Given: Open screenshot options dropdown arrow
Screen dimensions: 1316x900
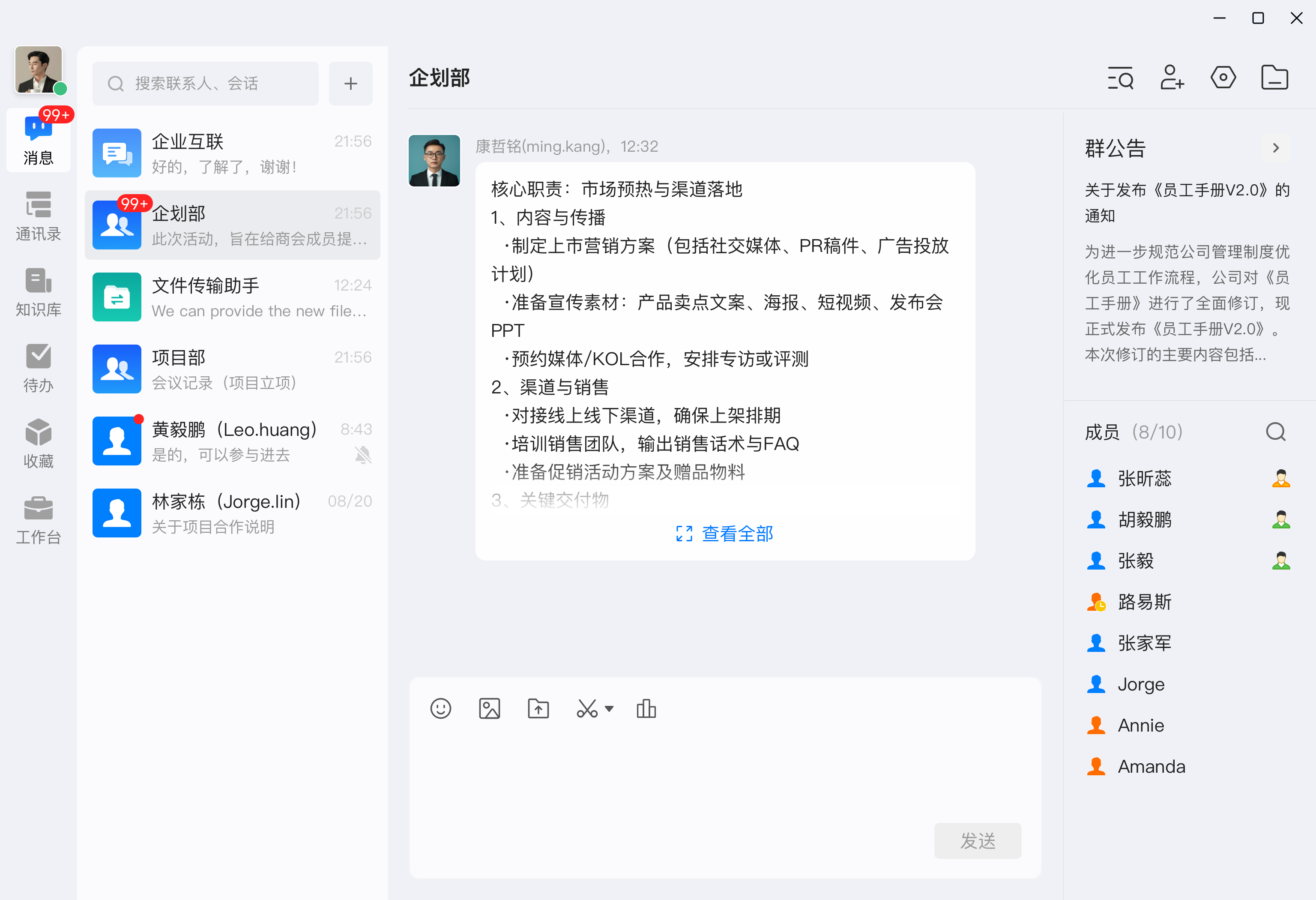Looking at the screenshot, I should (x=609, y=708).
